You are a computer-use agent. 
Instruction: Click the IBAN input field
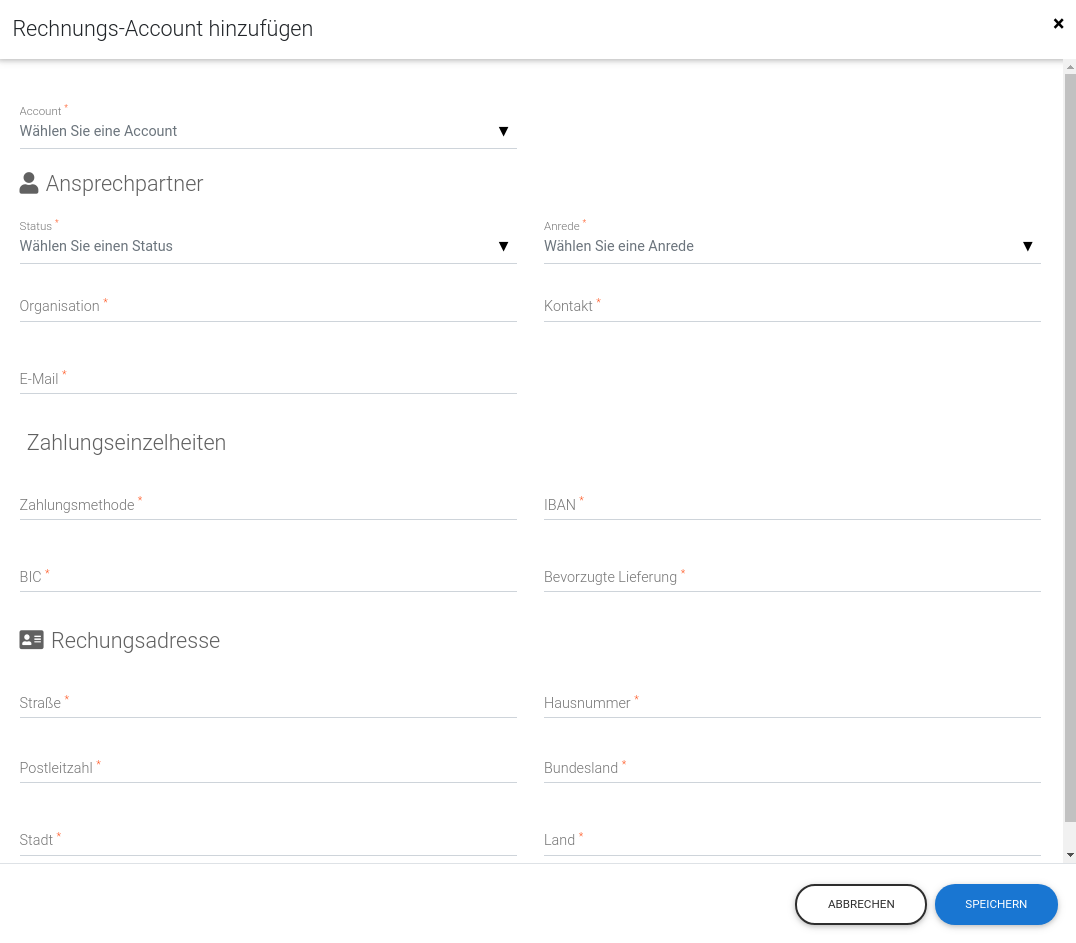[791, 505]
